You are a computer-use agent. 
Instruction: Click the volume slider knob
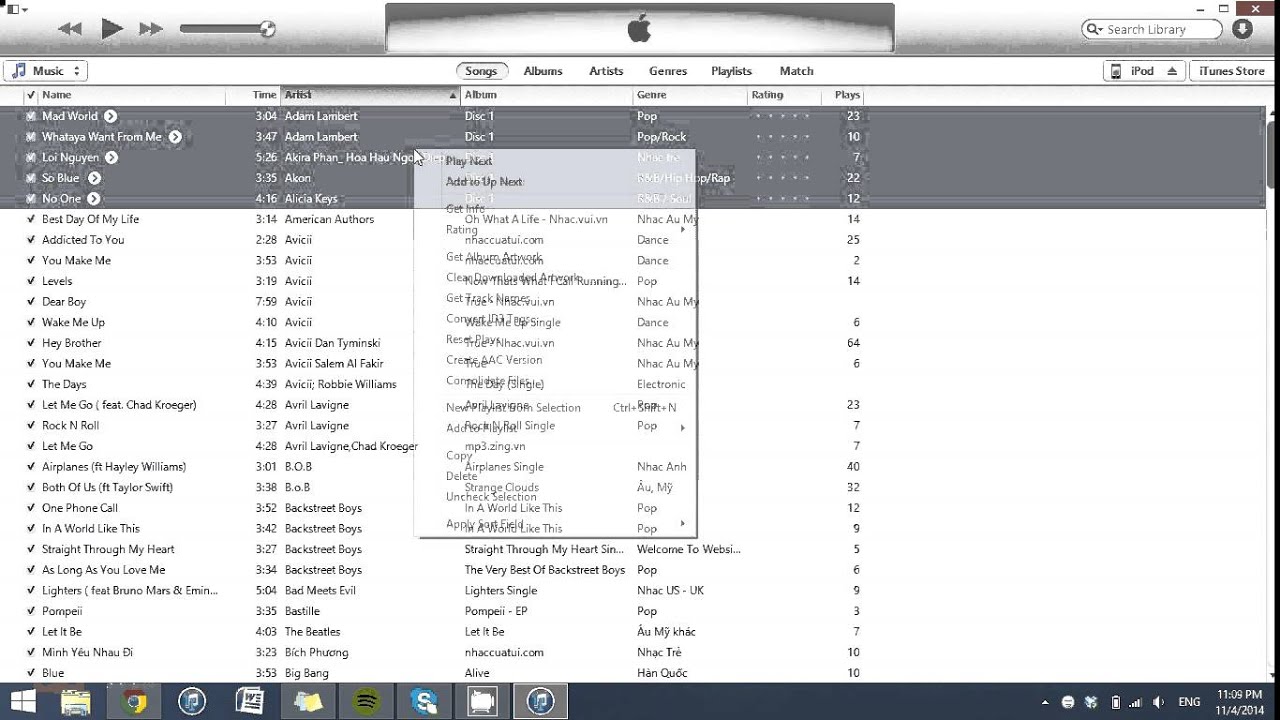click(x=267, y=29)
